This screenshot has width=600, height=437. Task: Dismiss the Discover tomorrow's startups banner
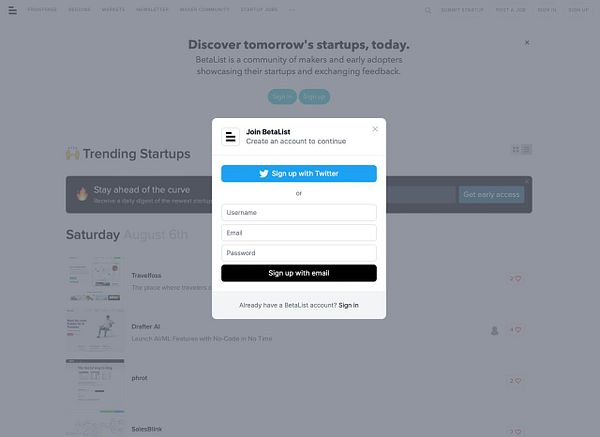pos(527,42)
